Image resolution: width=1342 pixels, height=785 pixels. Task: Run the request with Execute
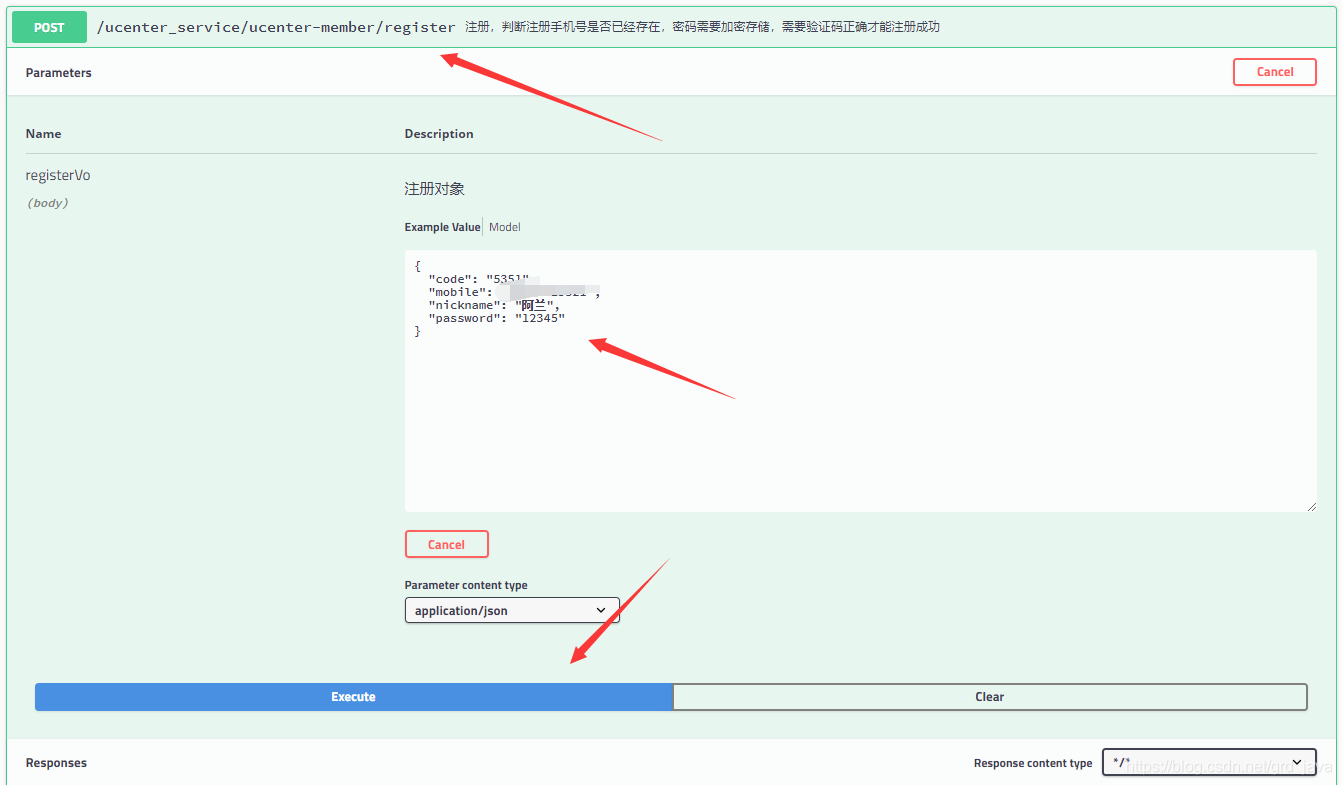[x=353, y=697]
